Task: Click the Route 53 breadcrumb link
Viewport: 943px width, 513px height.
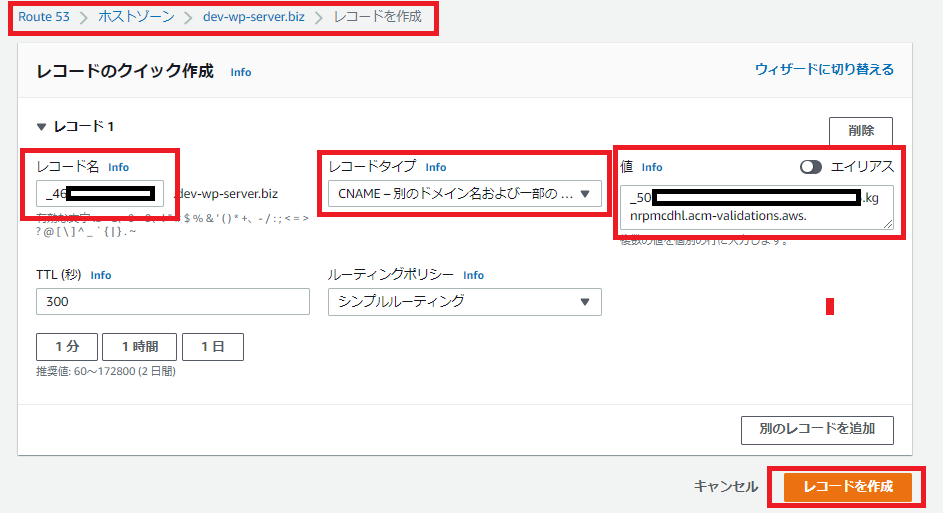Action: [49, 17]
